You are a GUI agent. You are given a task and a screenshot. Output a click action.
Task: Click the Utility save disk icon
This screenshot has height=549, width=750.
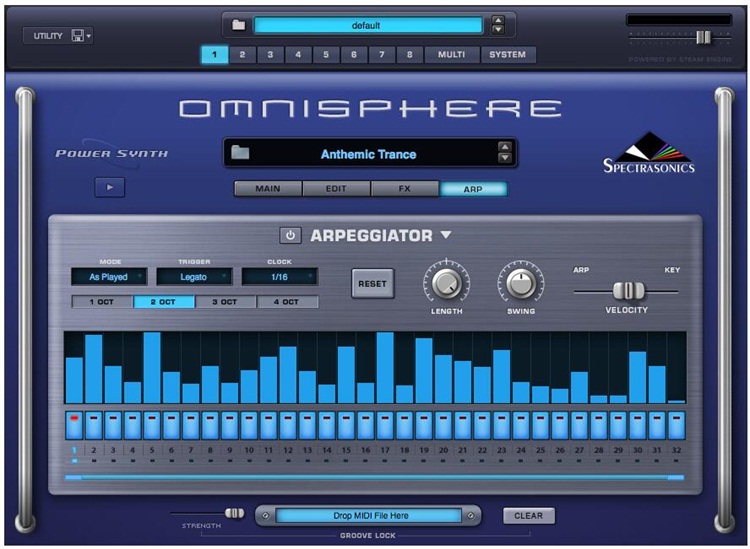click(77, 35)
